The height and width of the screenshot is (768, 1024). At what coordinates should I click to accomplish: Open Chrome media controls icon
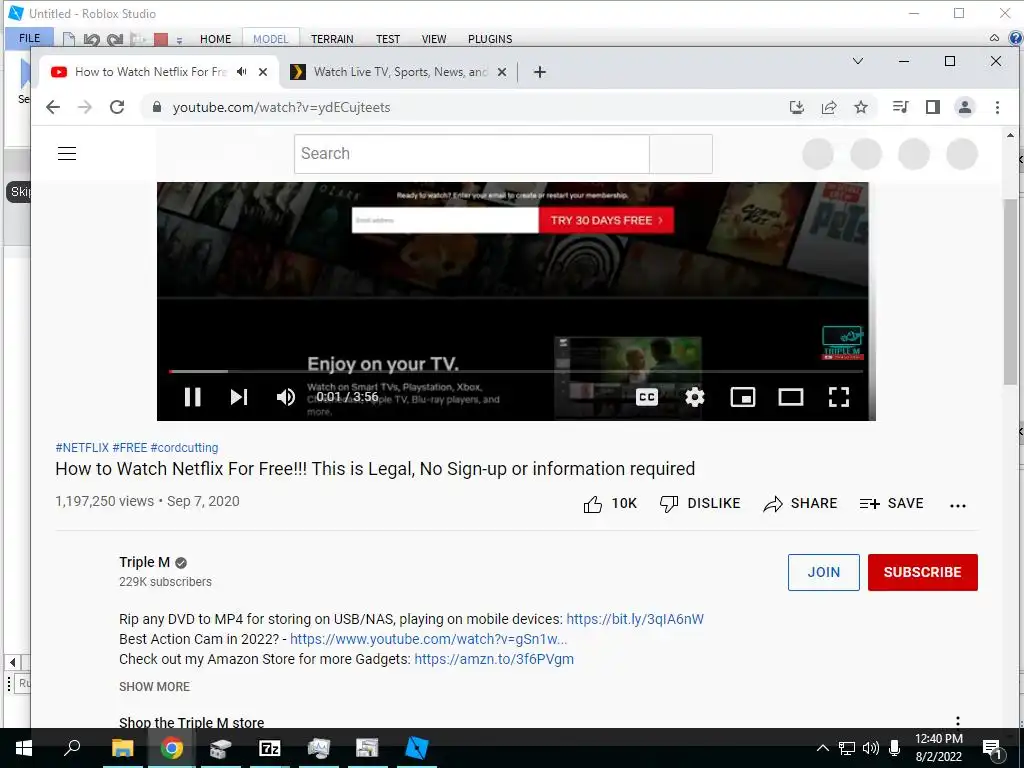pos(901,107)
